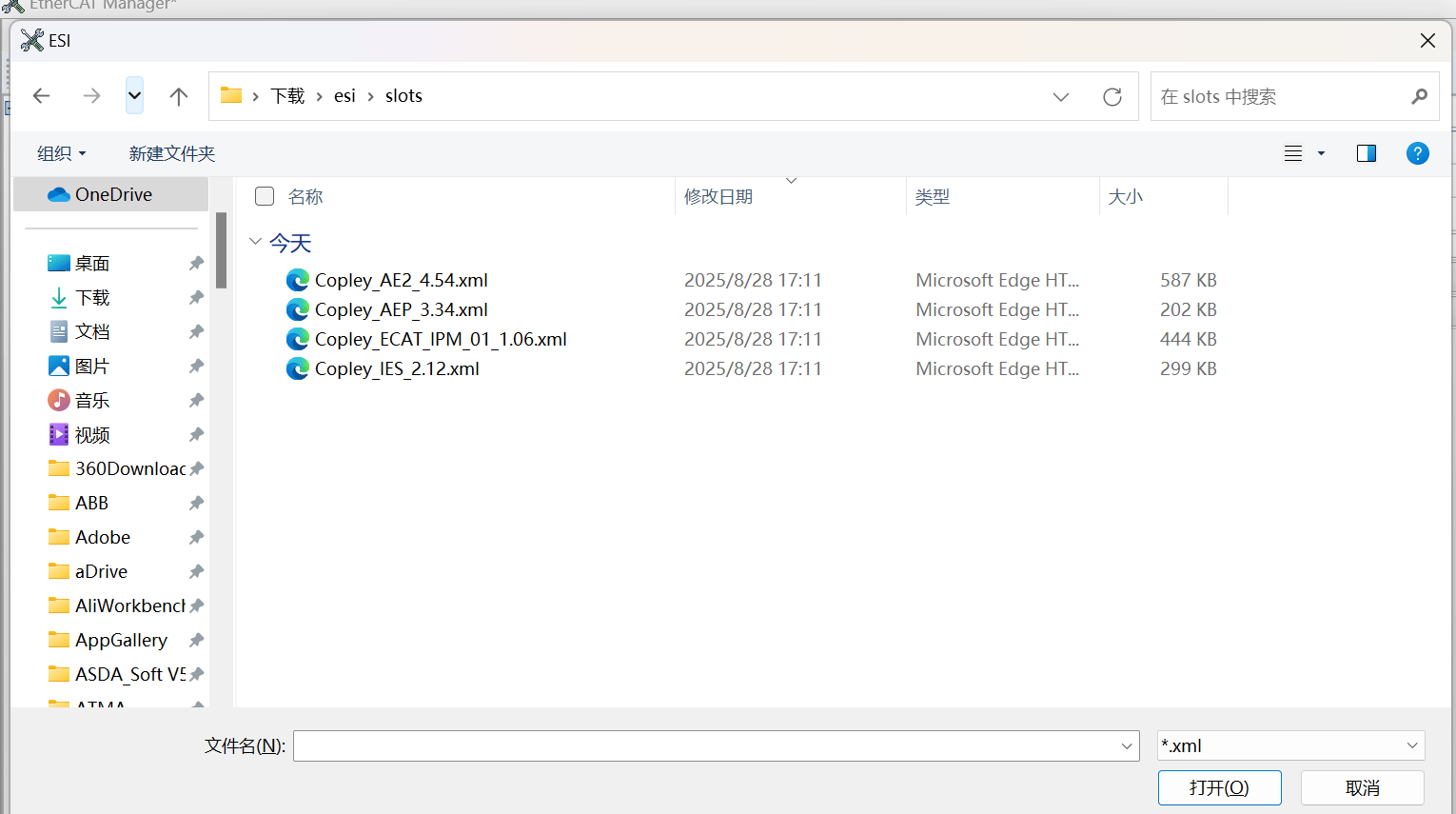Go forward with the right arrow
The width and height of the screenshot is (1456, 814).
(x=91, y=96)
